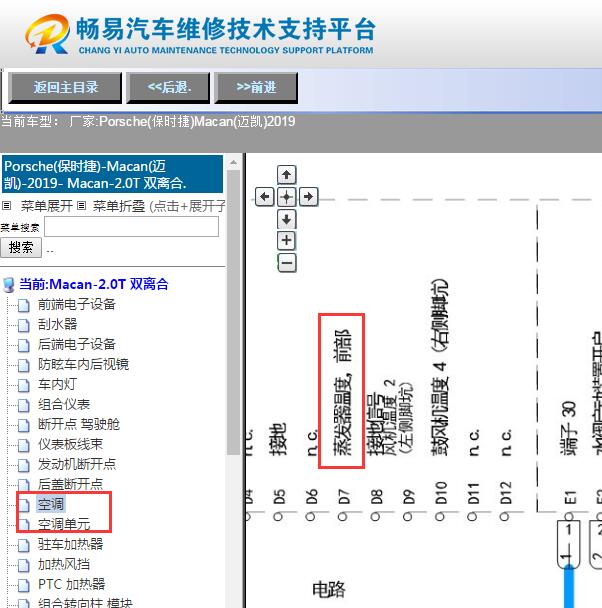
Task: Click the pan up arrow icon
Action: coord(286,174)
